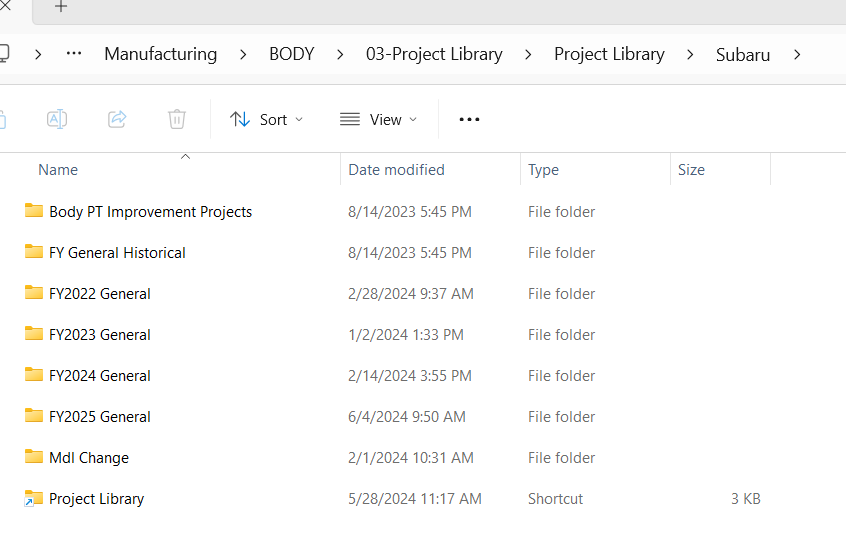Navigate to Manufacturing in the breadcrumb
846x536 pixels.
click(x=160, y=54)
